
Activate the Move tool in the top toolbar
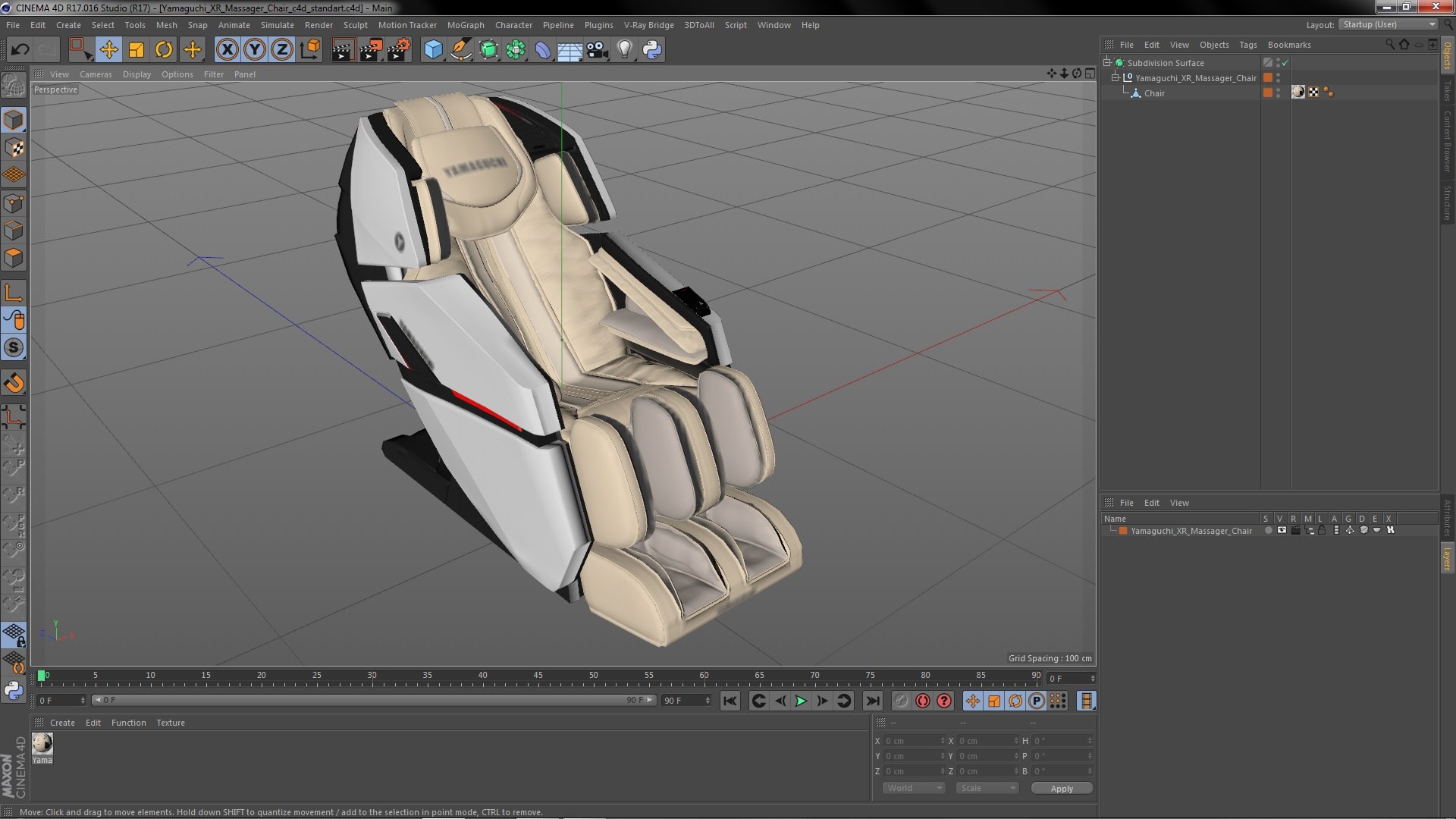[x=108, y=50]
